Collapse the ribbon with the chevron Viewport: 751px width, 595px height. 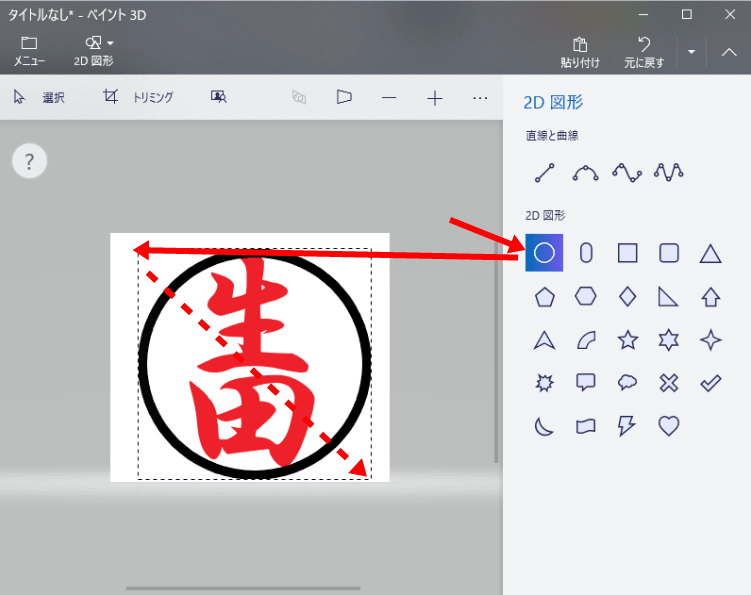click(729, 51)
